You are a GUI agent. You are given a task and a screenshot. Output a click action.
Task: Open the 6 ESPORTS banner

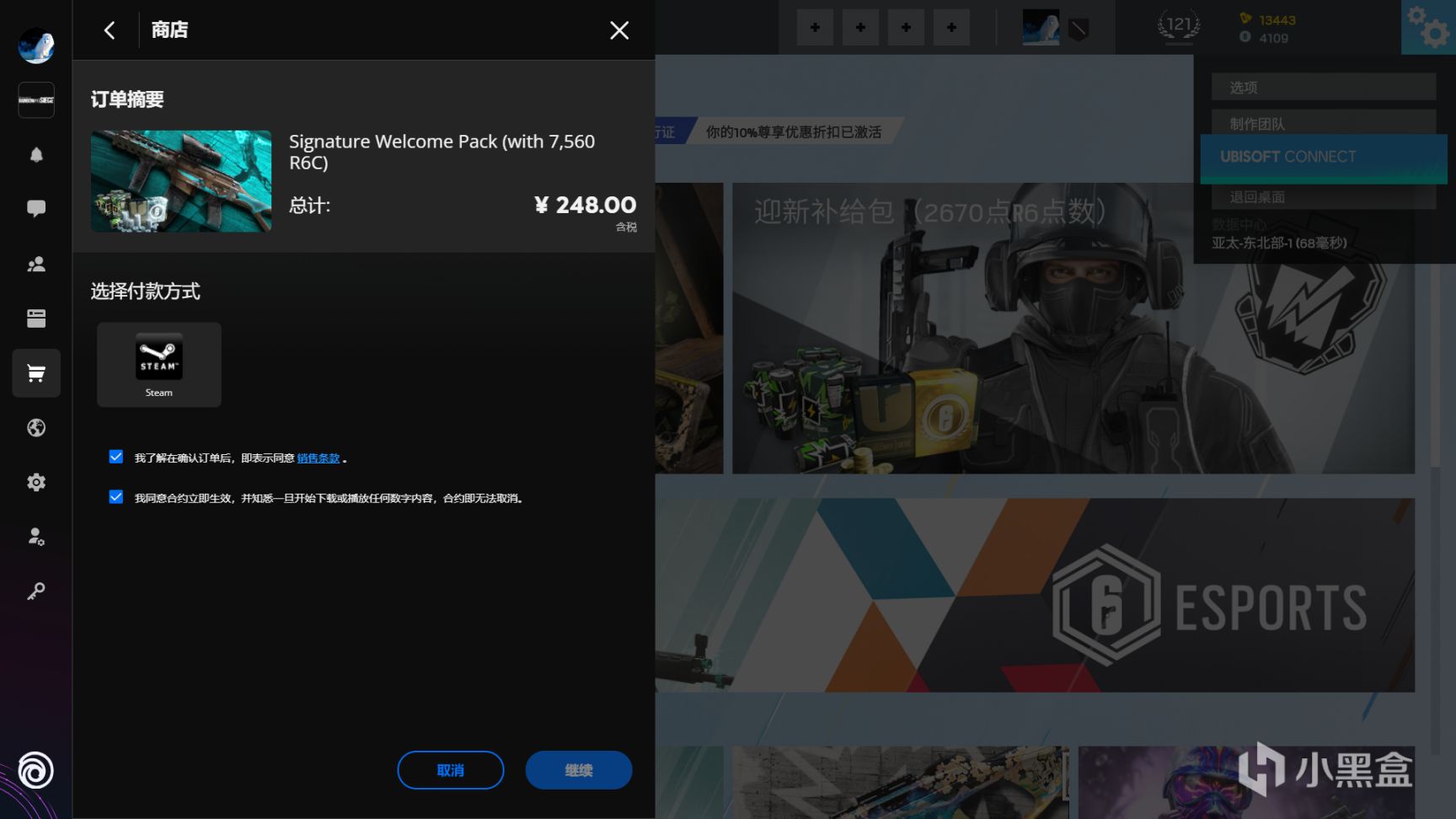(x=1036, y=596)
